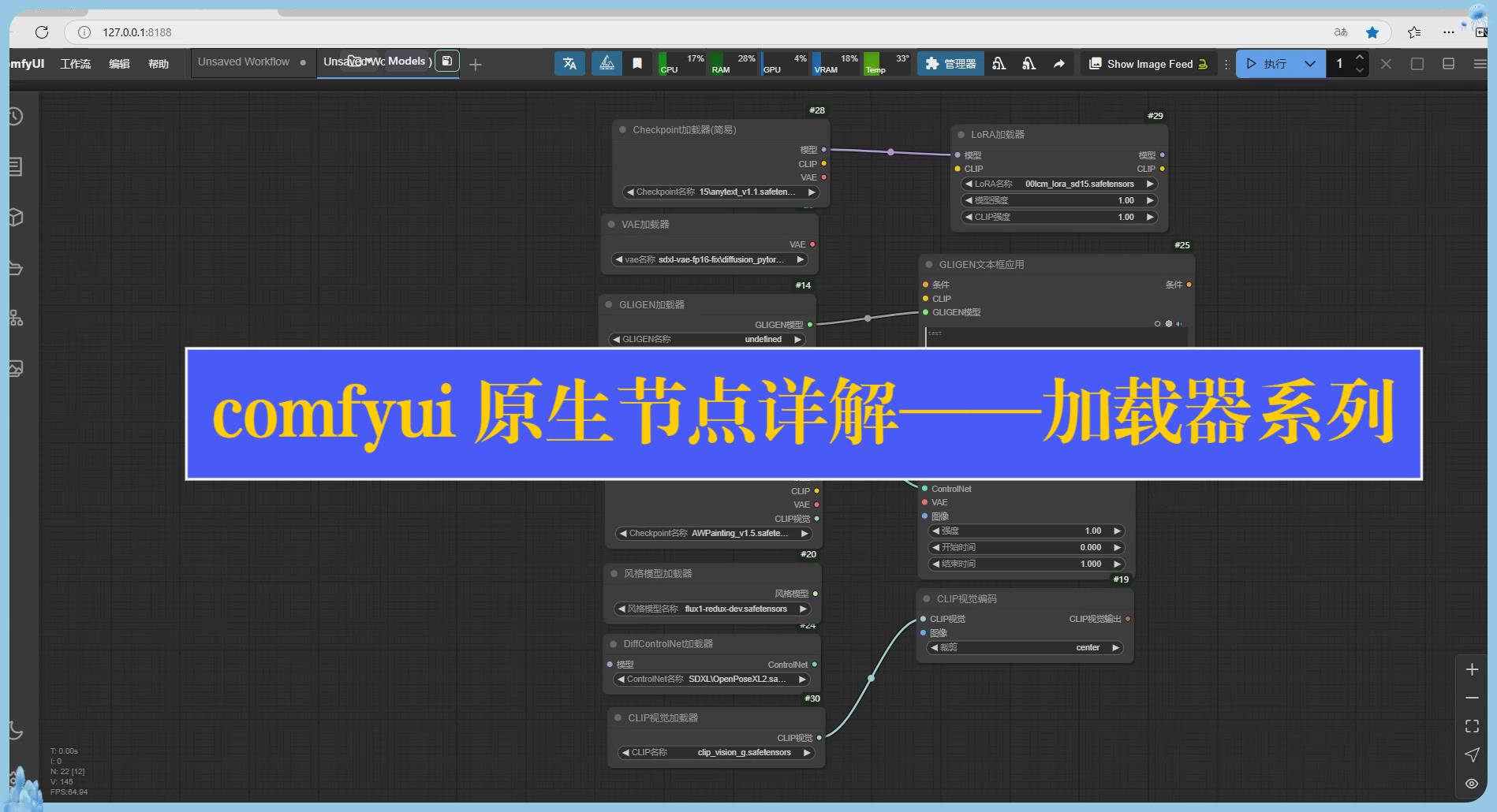1497x812 pixels.
Task: Save workflow with the floppy disk icon
Action: (x=447, y=61)
